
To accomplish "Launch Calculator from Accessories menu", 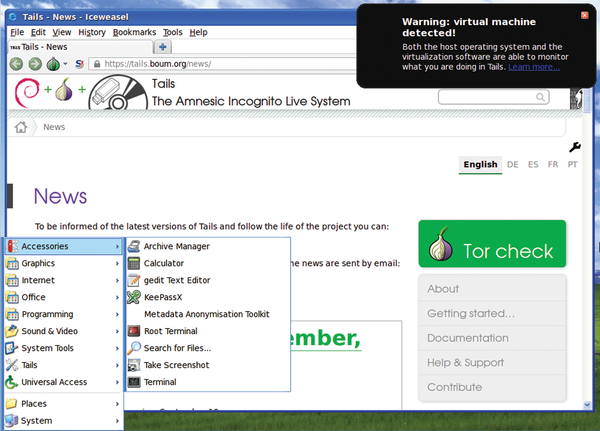I will tap(164, 263).
